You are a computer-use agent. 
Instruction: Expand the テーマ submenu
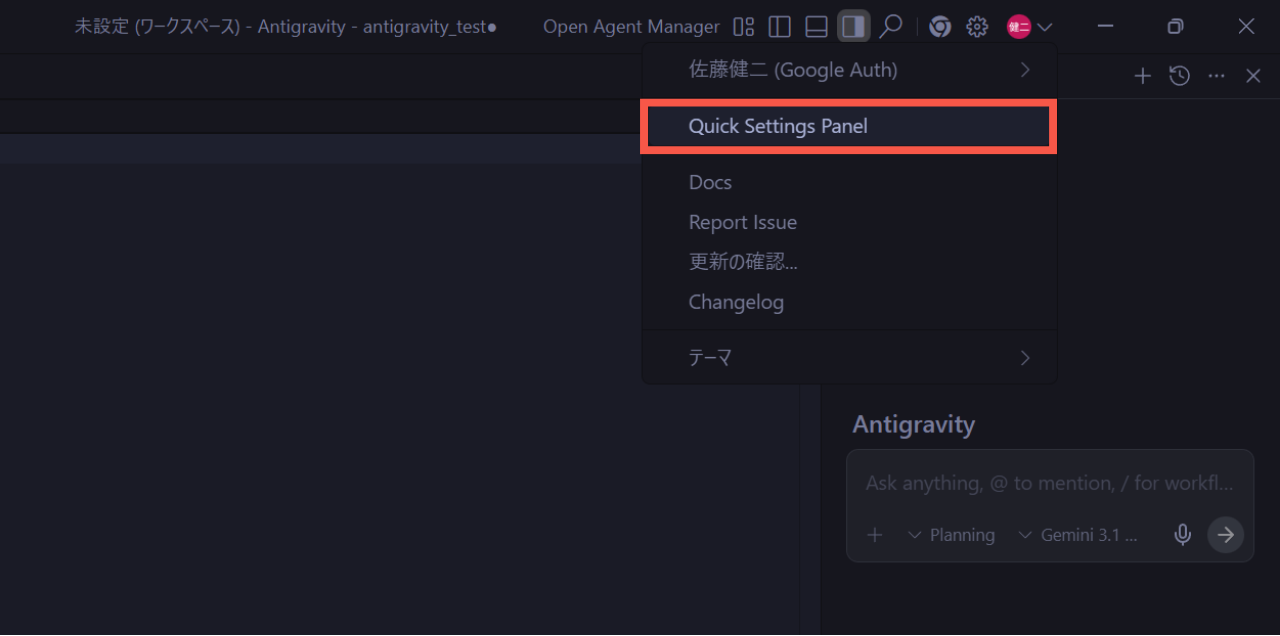coord(848,357)
